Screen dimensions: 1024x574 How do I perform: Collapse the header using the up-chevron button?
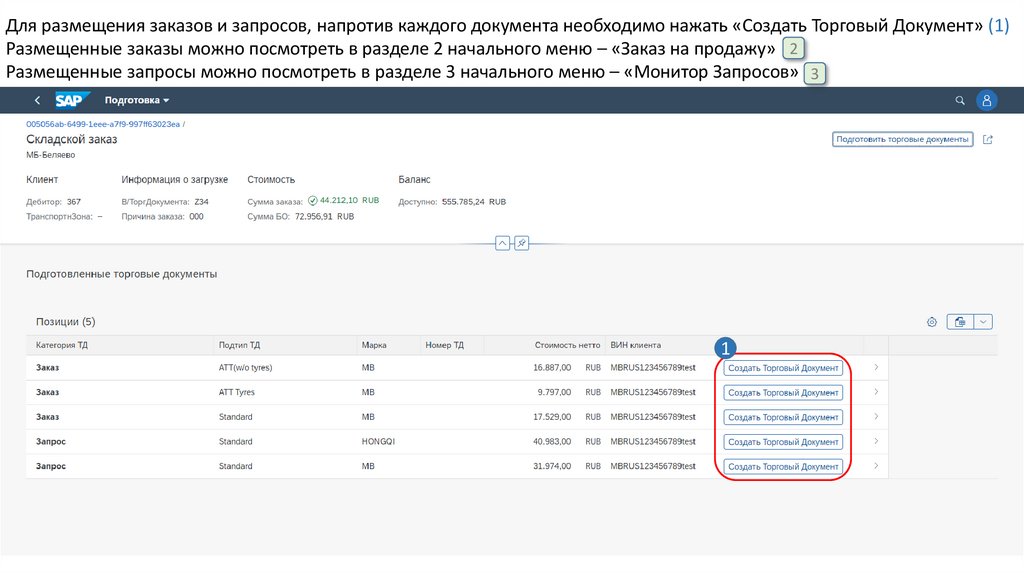503,243
